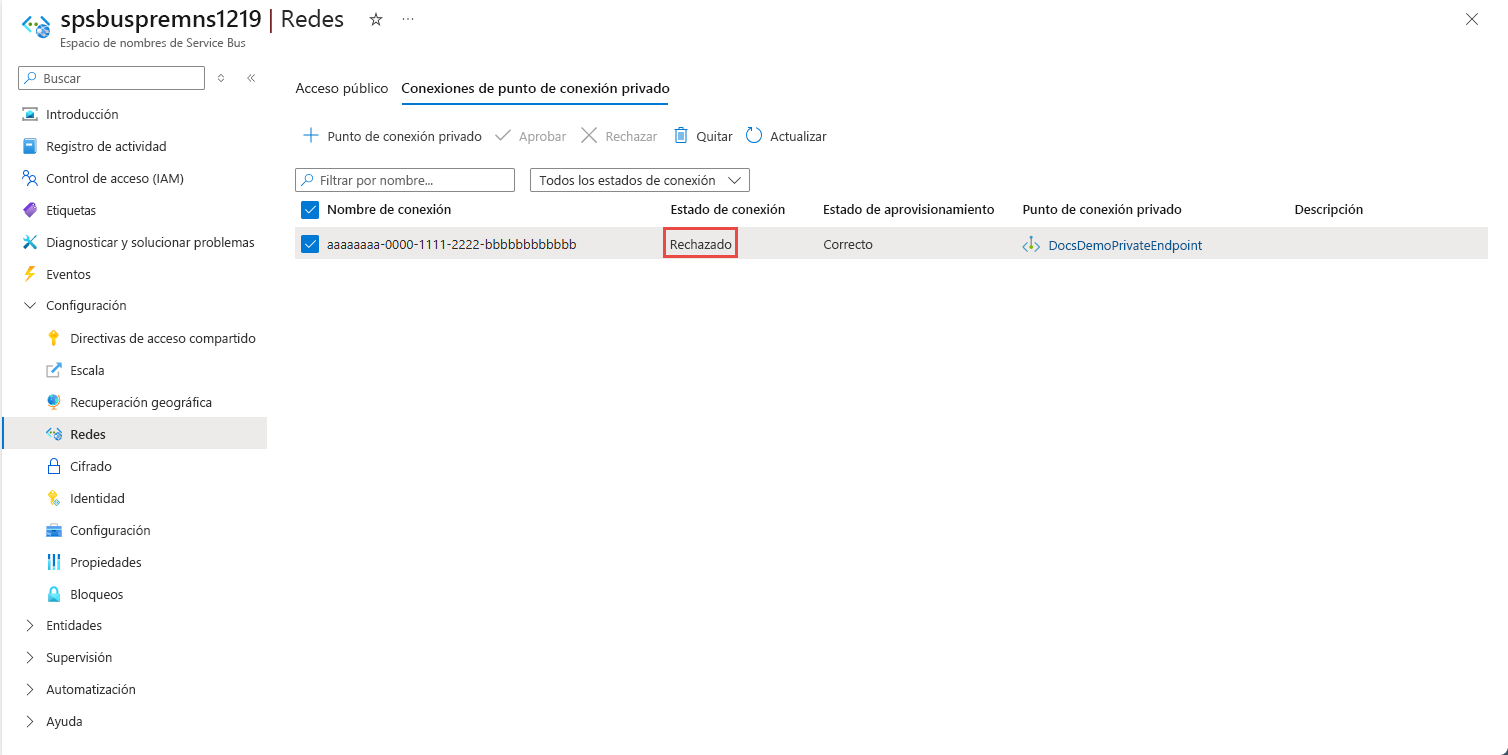Click the Filtrar por nombre input field

click(405, 180)
